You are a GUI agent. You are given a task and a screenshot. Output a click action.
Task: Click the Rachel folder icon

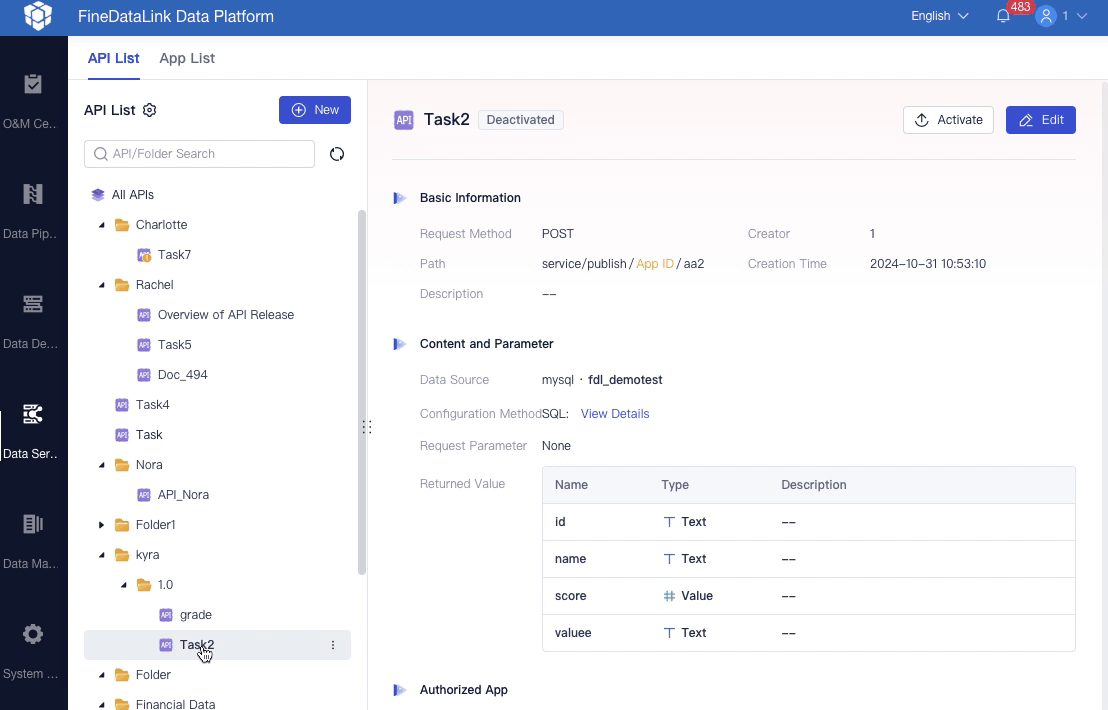(122, 285)
